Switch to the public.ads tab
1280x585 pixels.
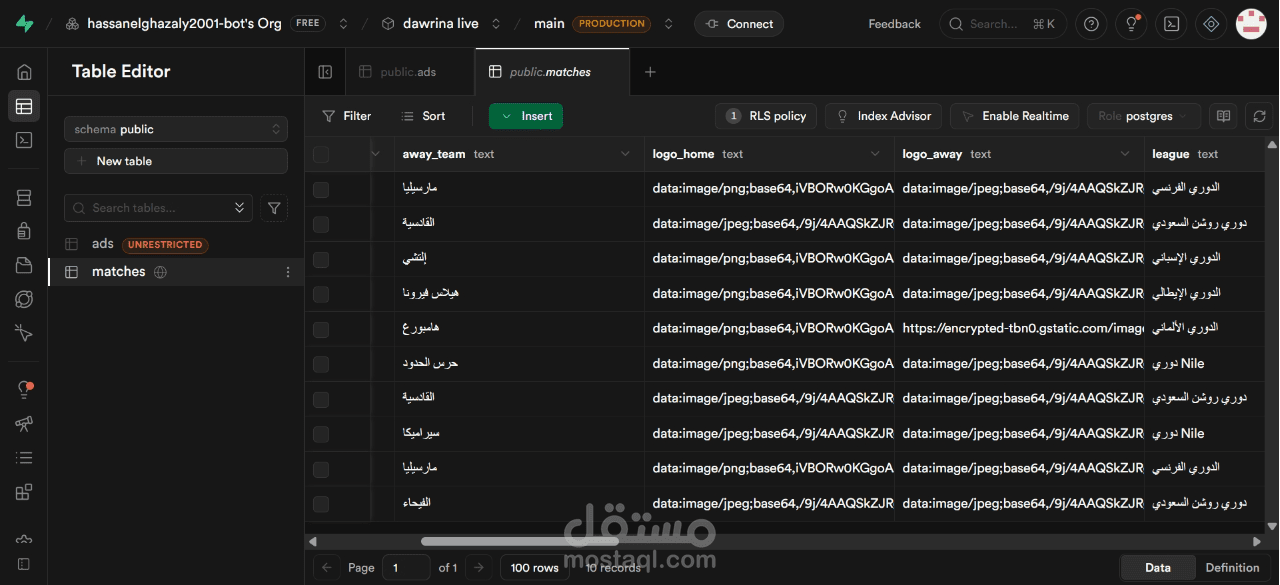[409, 71]
